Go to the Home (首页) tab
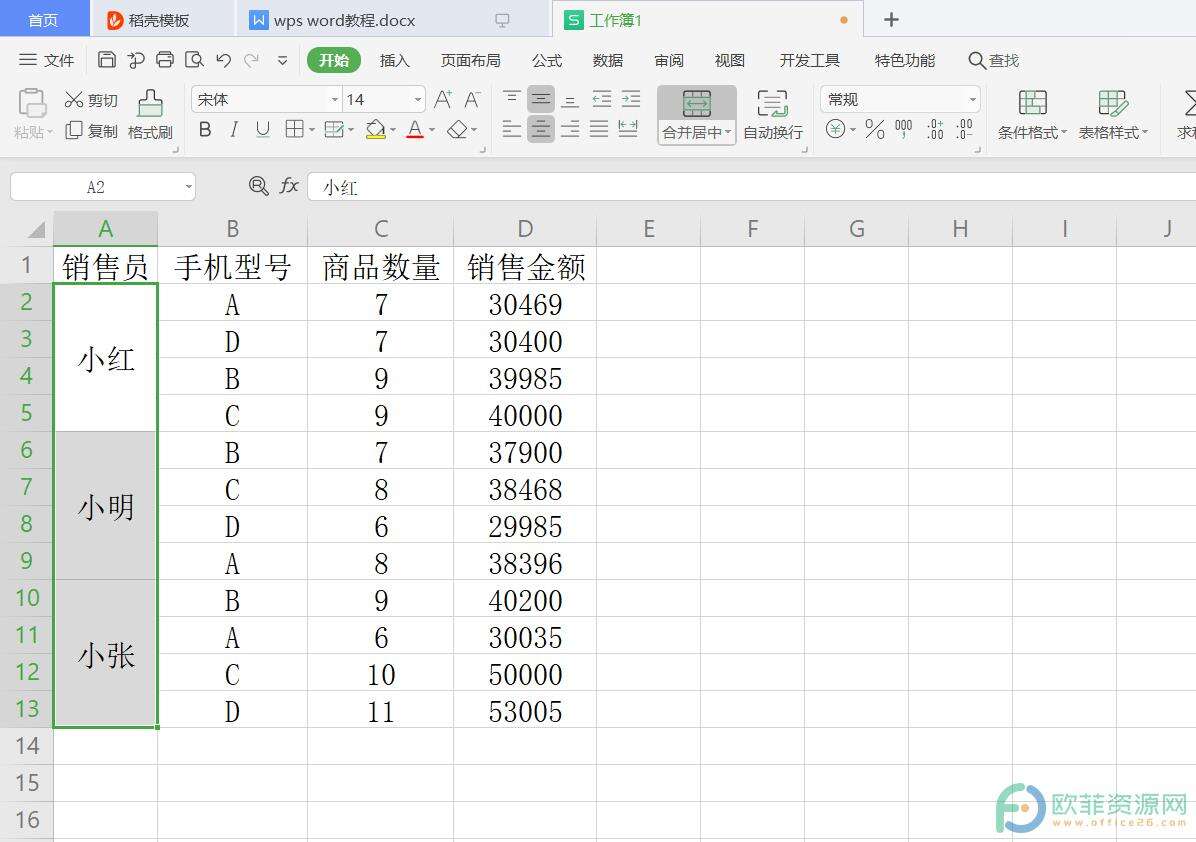This screenshot has width=1196, height=842. click(43, 20)
